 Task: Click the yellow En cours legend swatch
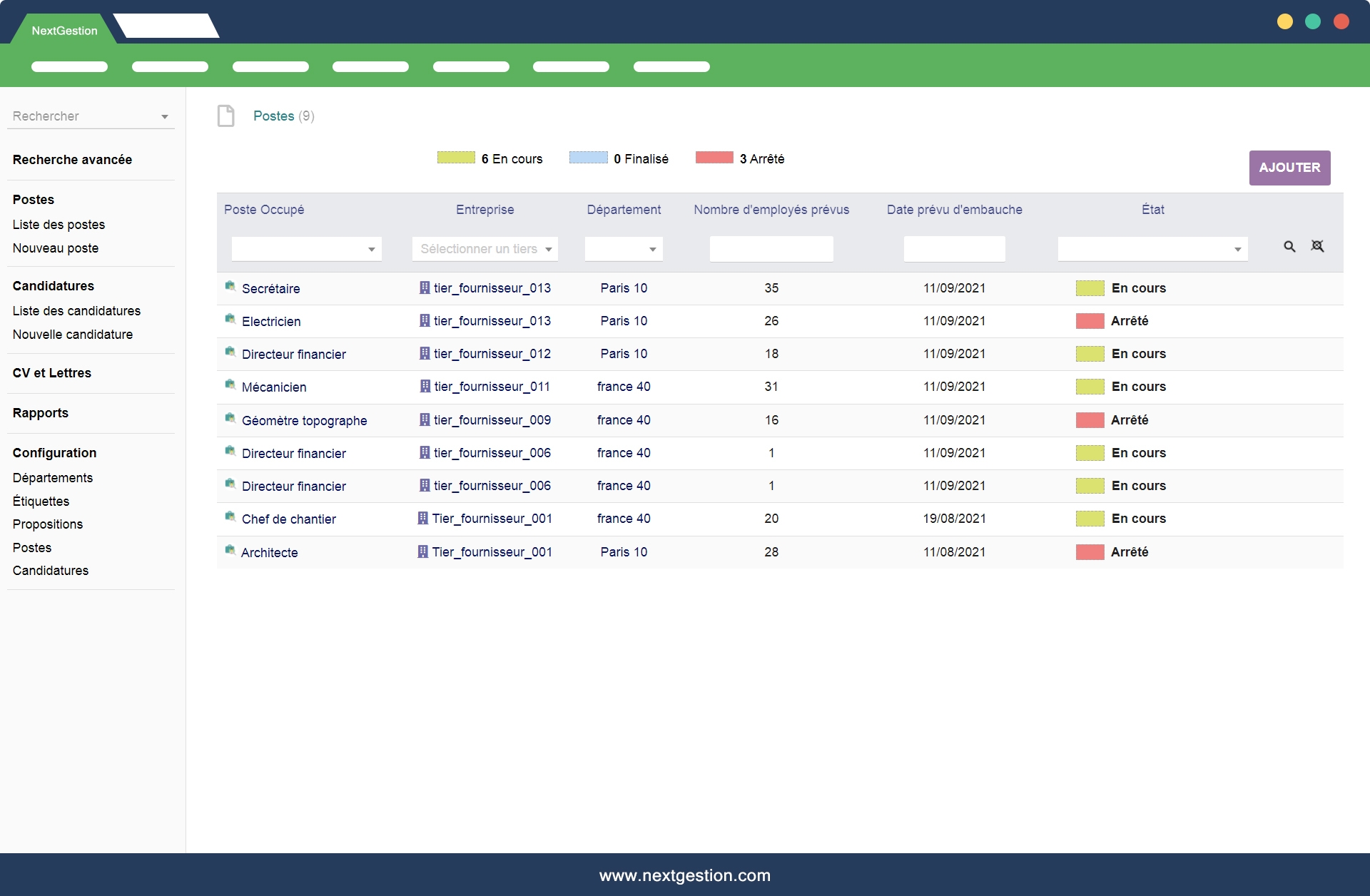(456, 158)
